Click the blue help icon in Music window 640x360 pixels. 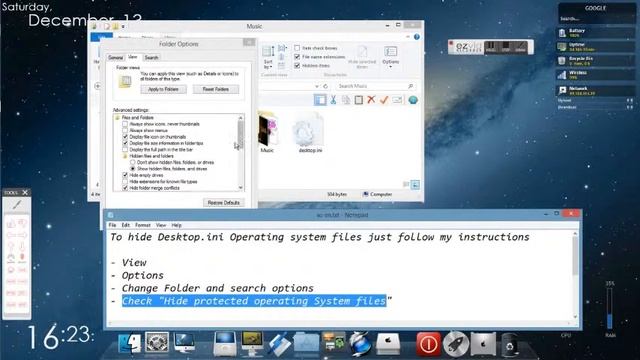[x=417, y=37]
